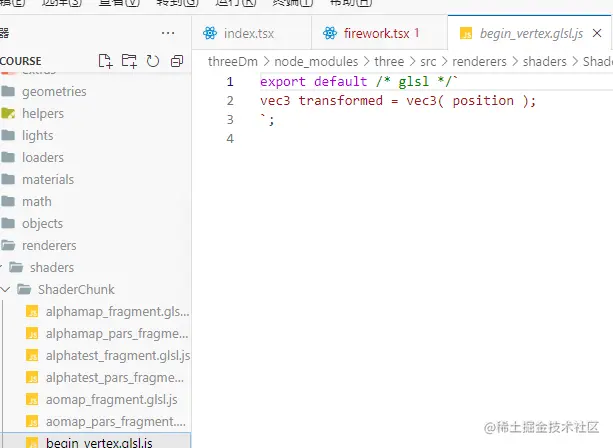Click the New File icon in explorer header

click(x=105, y=61)
